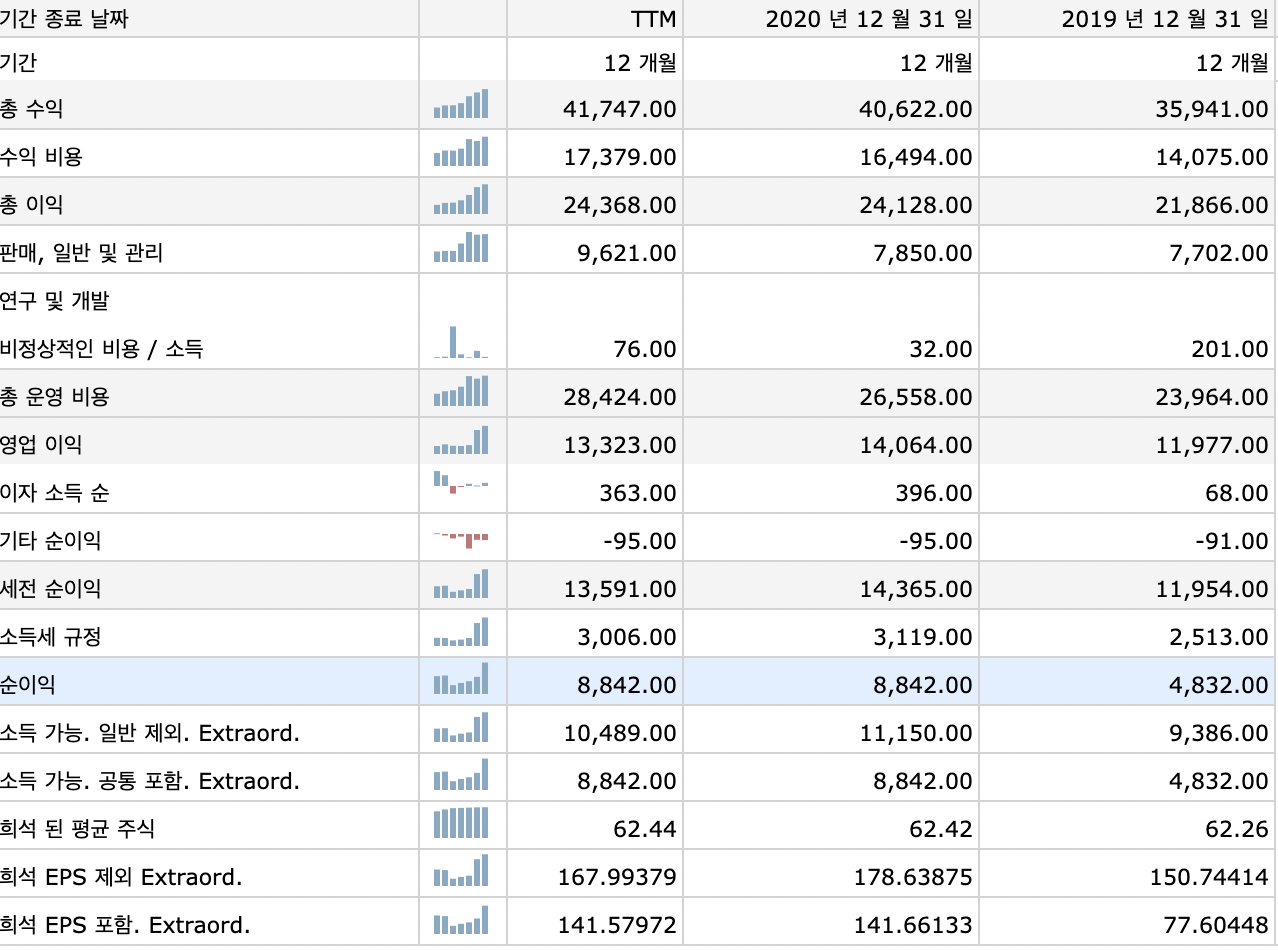
Task: Click the highlighted 순이익 row label
Action: 28,685
